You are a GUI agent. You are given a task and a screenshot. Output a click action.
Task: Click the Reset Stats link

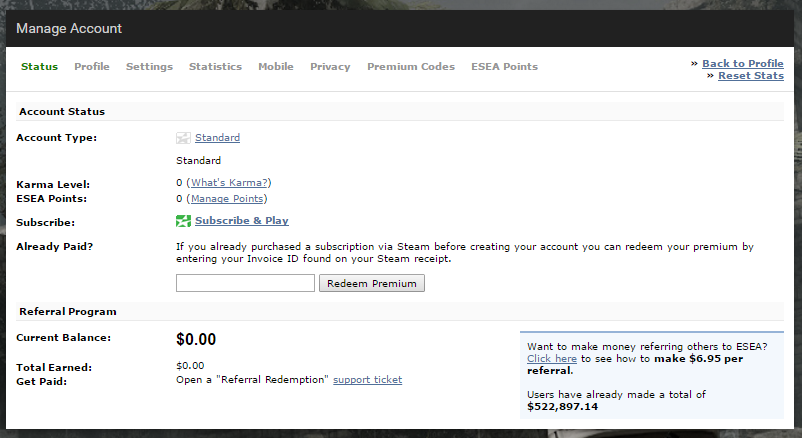click(x=751, y=76)
